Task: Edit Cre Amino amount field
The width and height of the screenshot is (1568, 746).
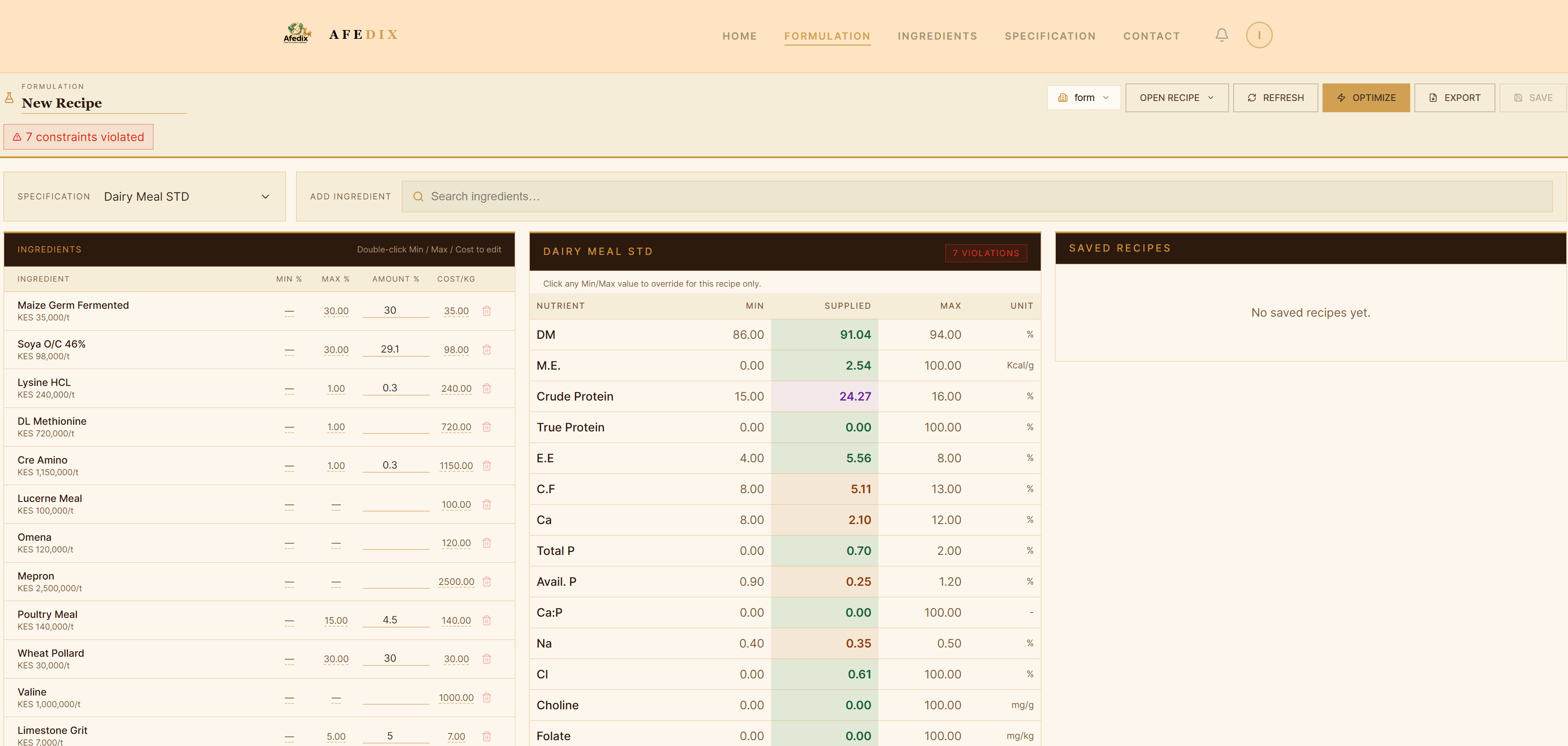Action: pos(396,465)
